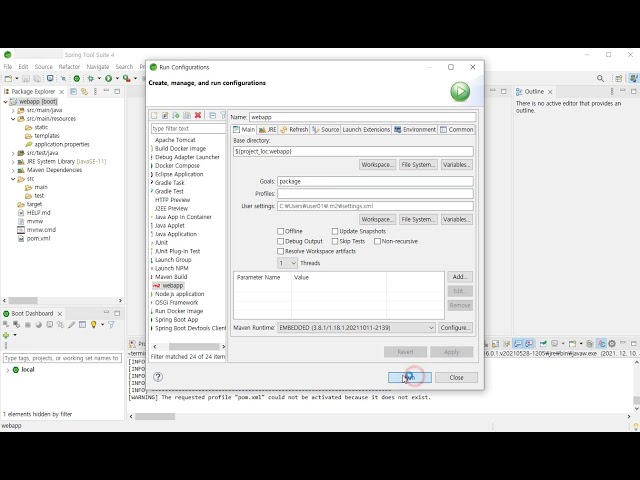
Task: Click the Close button in dialog
Action: pyautogui.click(x=456, y=378)
